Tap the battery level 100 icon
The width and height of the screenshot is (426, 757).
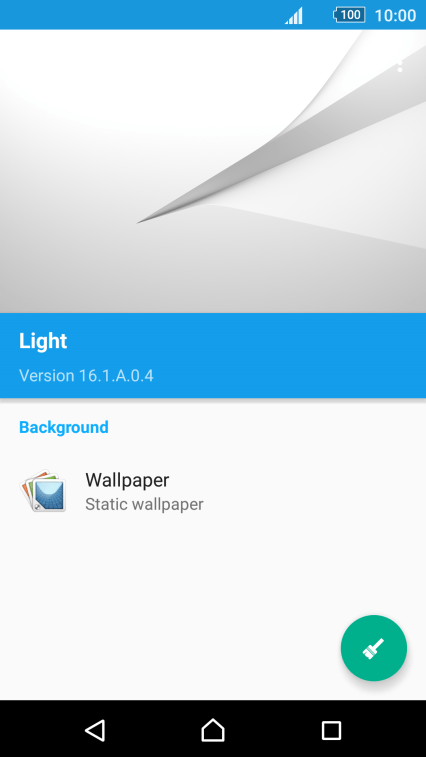(349, 15)
